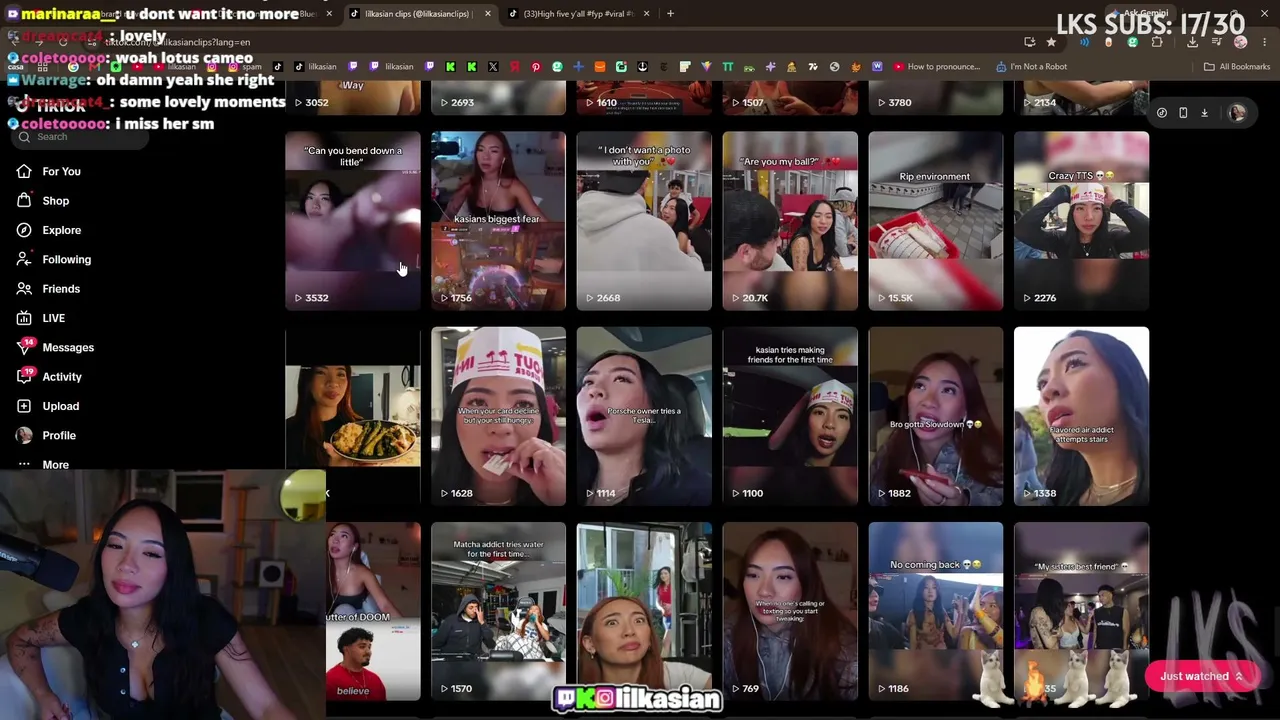
Task: Open "Porsche owner tries a Tesla" video
Action: [x=644, y=416]
